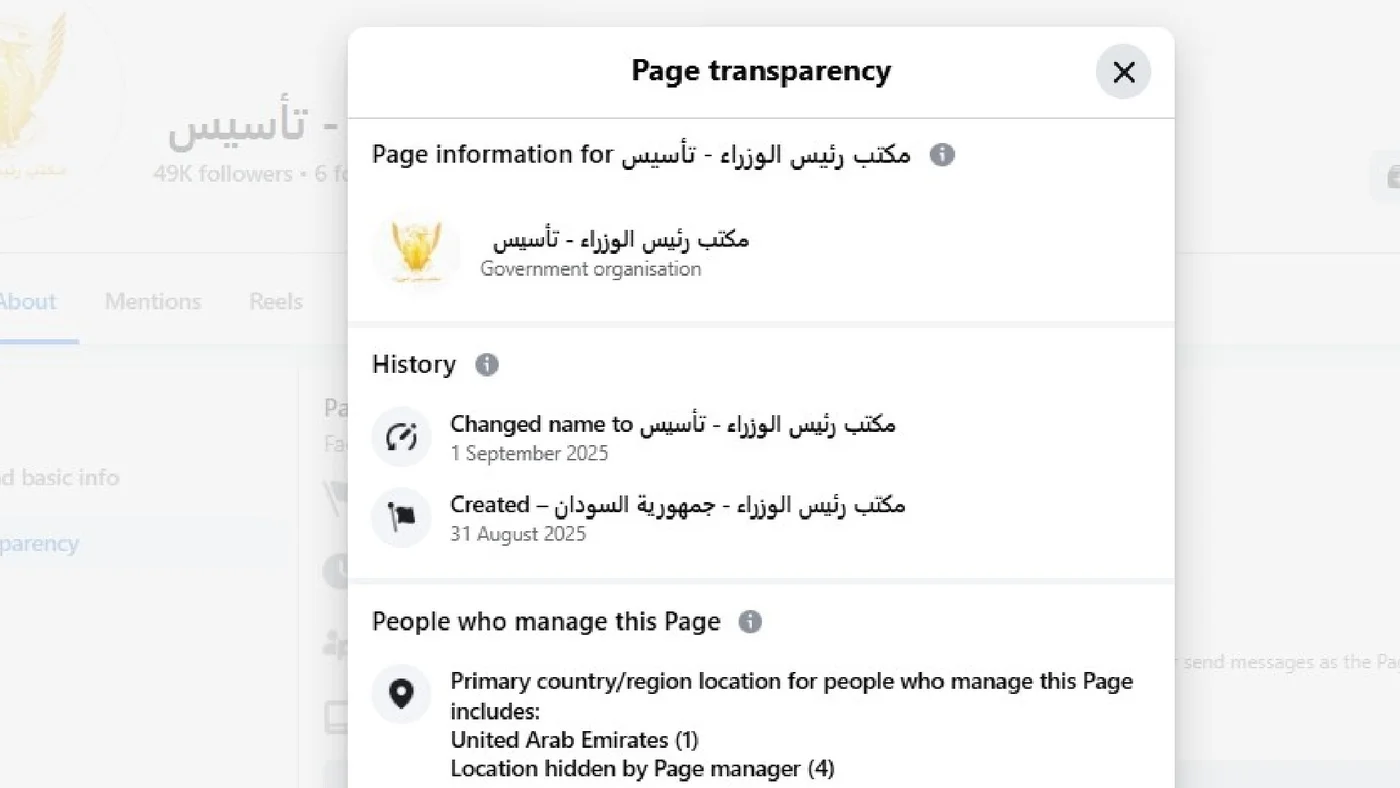Screen dimensions: 1400x788
Task: Select the name-change gauge icon in History
Action: [401, 436]
